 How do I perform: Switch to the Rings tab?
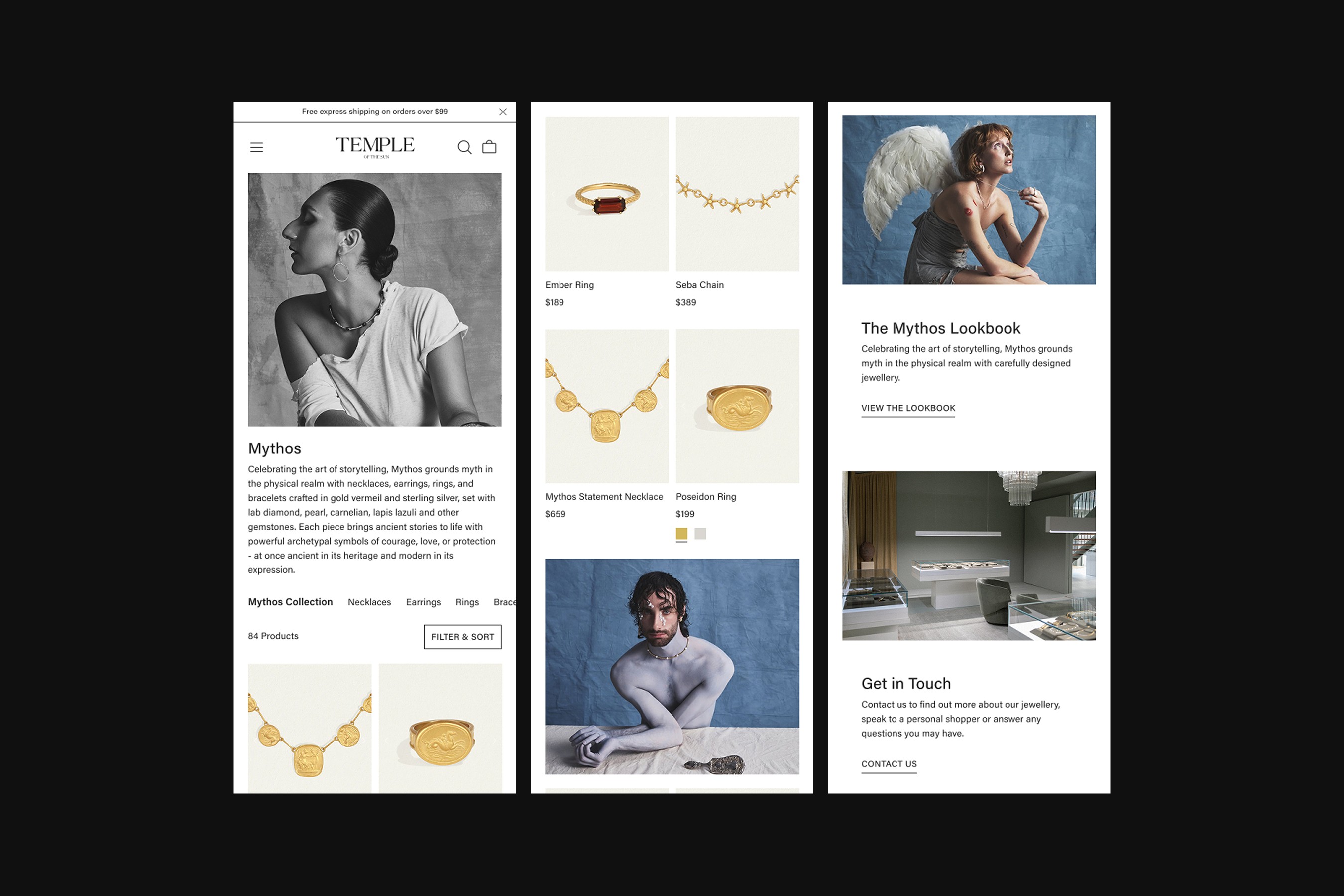467,602
